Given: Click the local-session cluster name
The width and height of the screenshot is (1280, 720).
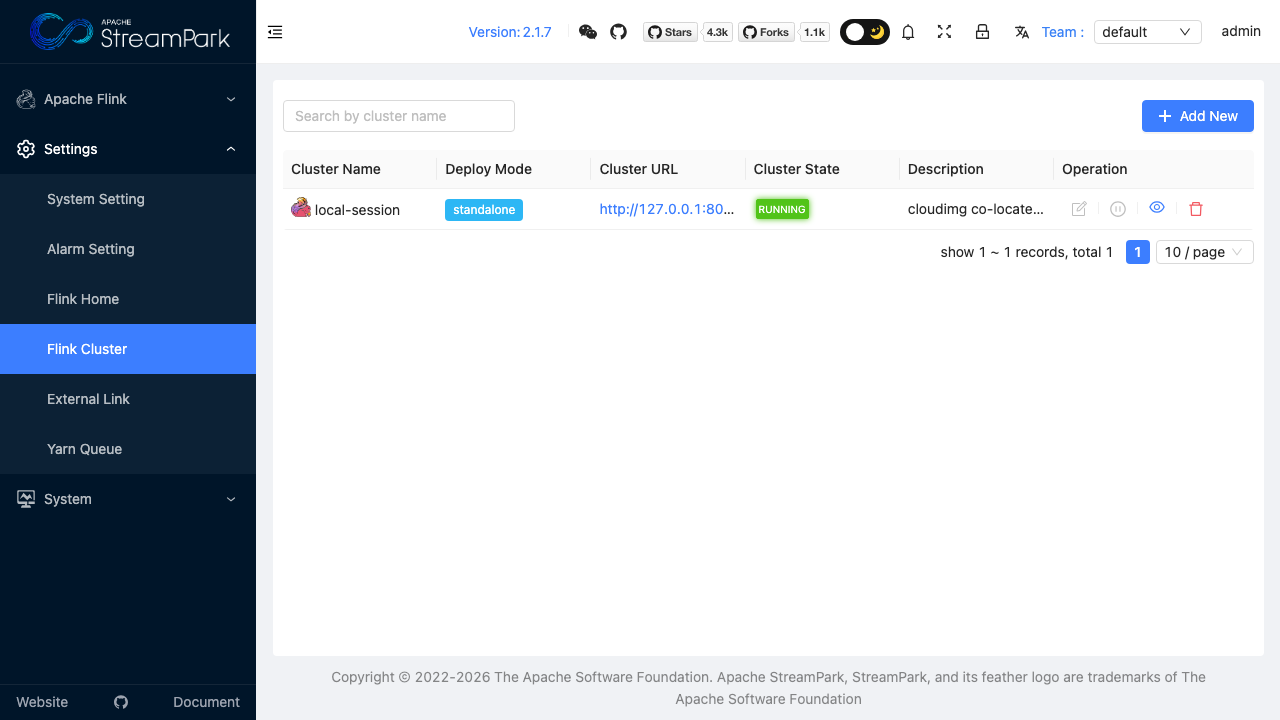Looking at the screenshot, I should 357,210.
